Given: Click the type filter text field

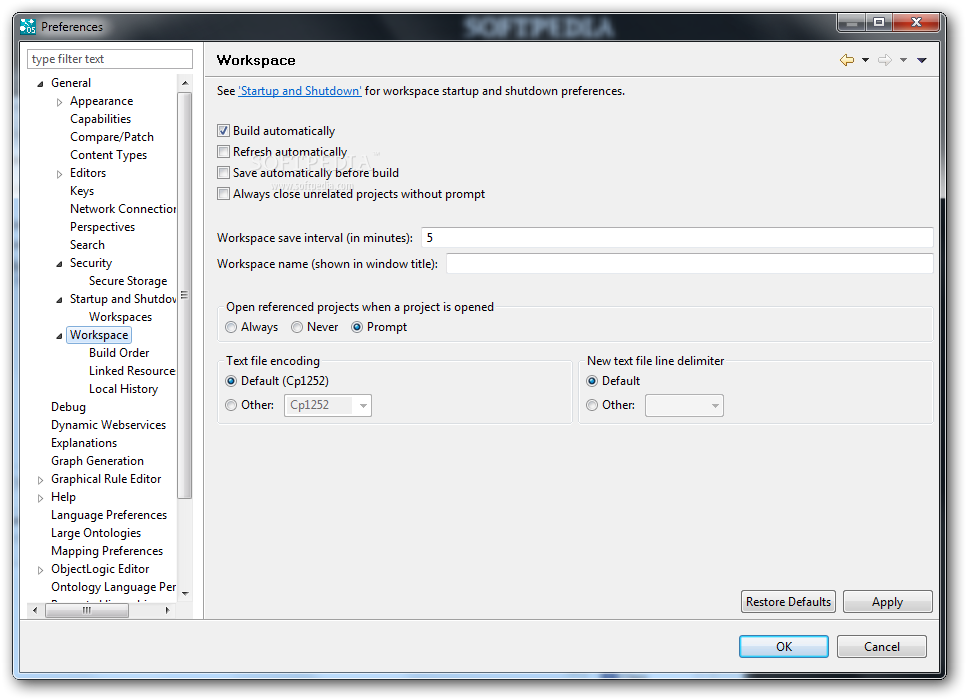Looking at the screenshot, I should pos(110,59).
